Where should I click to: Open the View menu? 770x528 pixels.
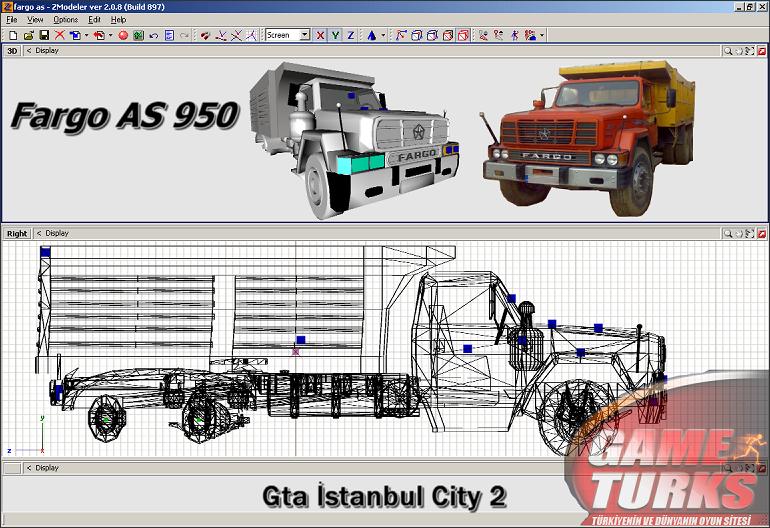pyautogui.click(x=35, y=20)
